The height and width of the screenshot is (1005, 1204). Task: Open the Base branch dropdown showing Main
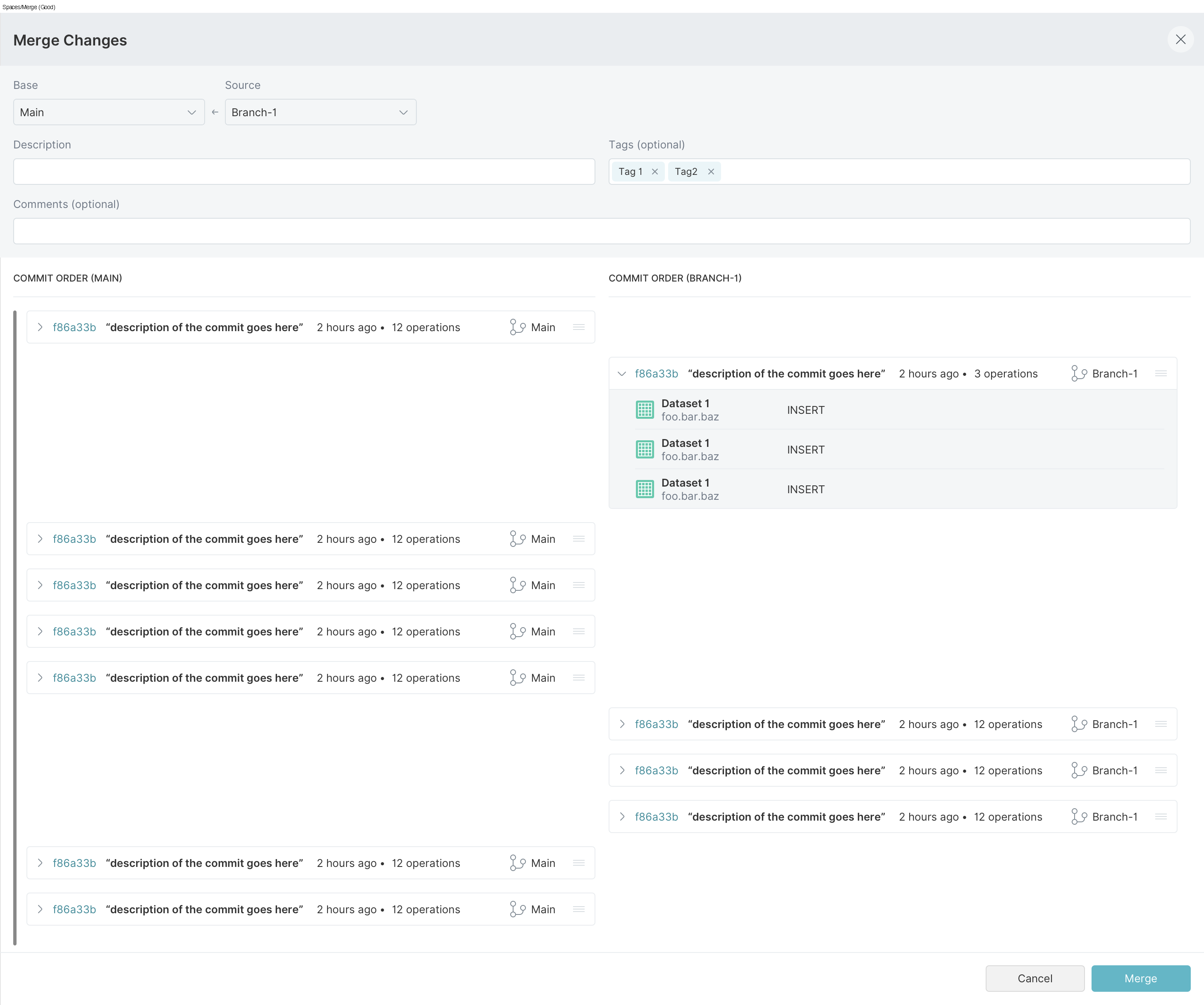coord(109,112)
